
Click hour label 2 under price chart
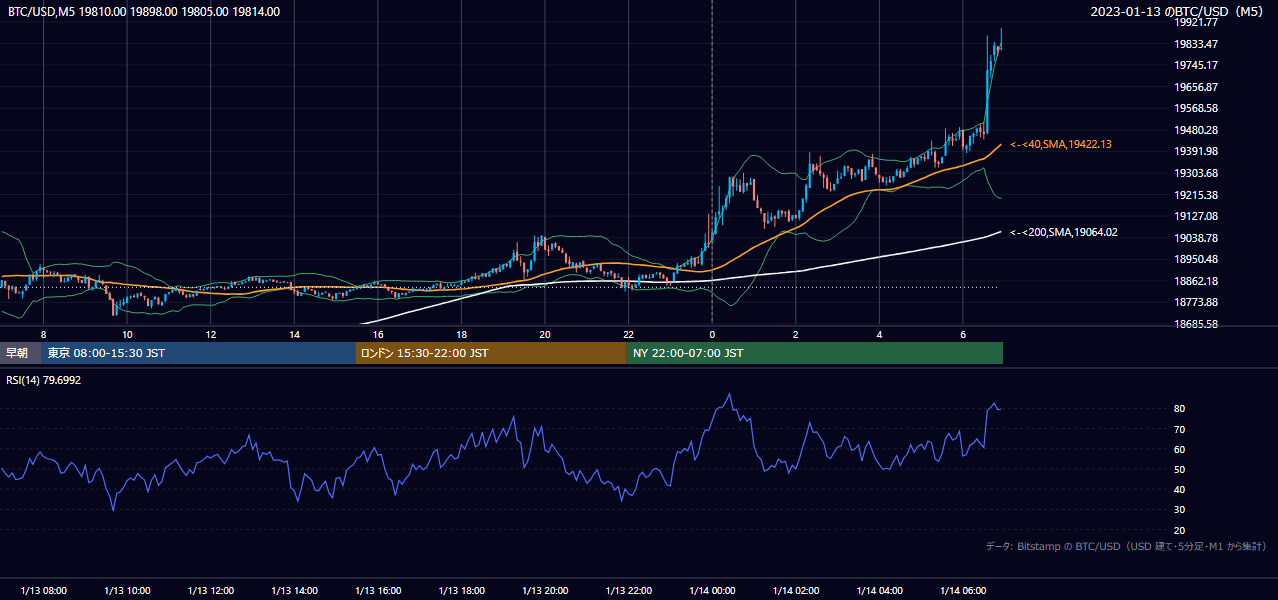click(x=795, y=334)
